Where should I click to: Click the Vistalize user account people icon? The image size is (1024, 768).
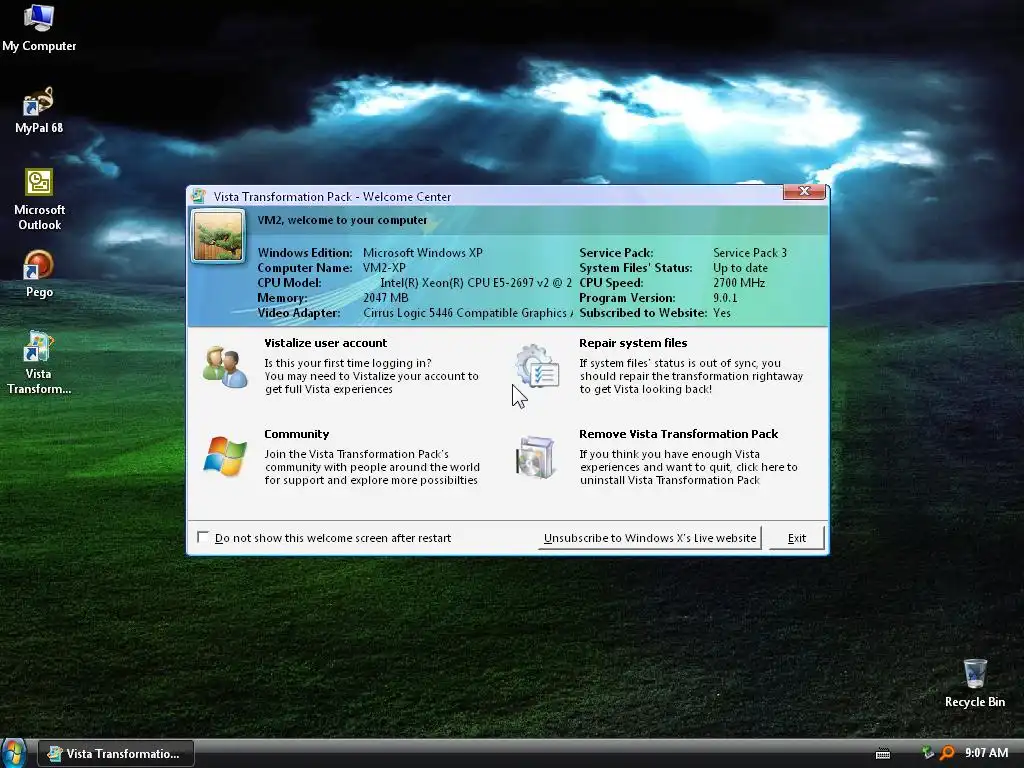225,367
